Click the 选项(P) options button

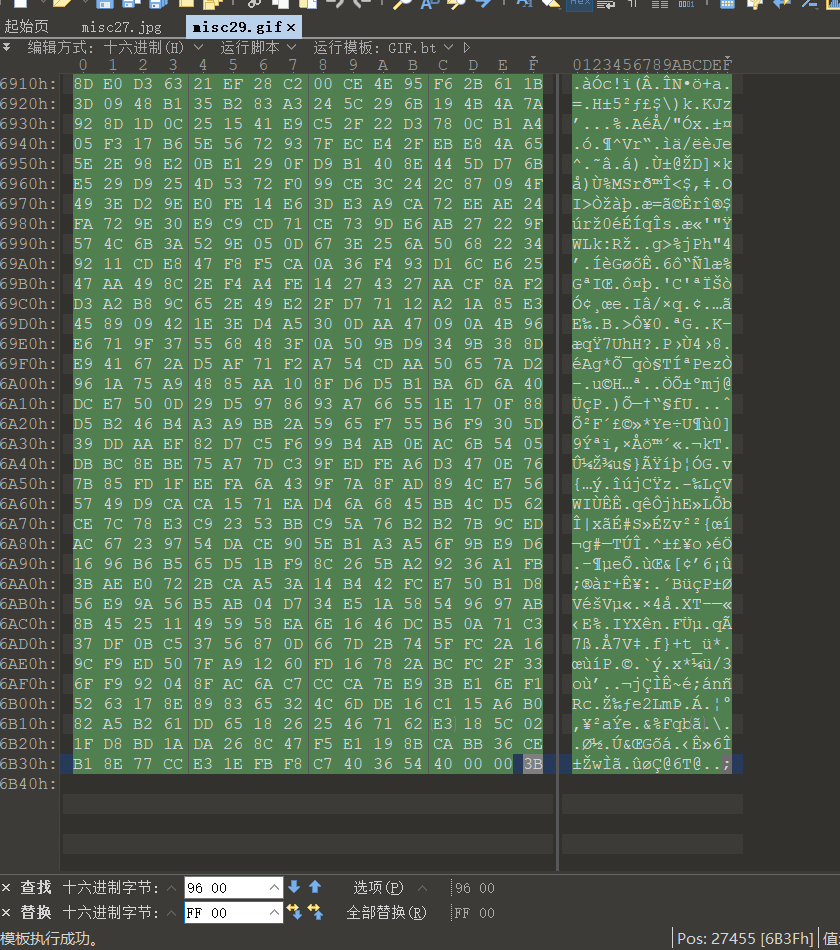(x=378, y=888)
